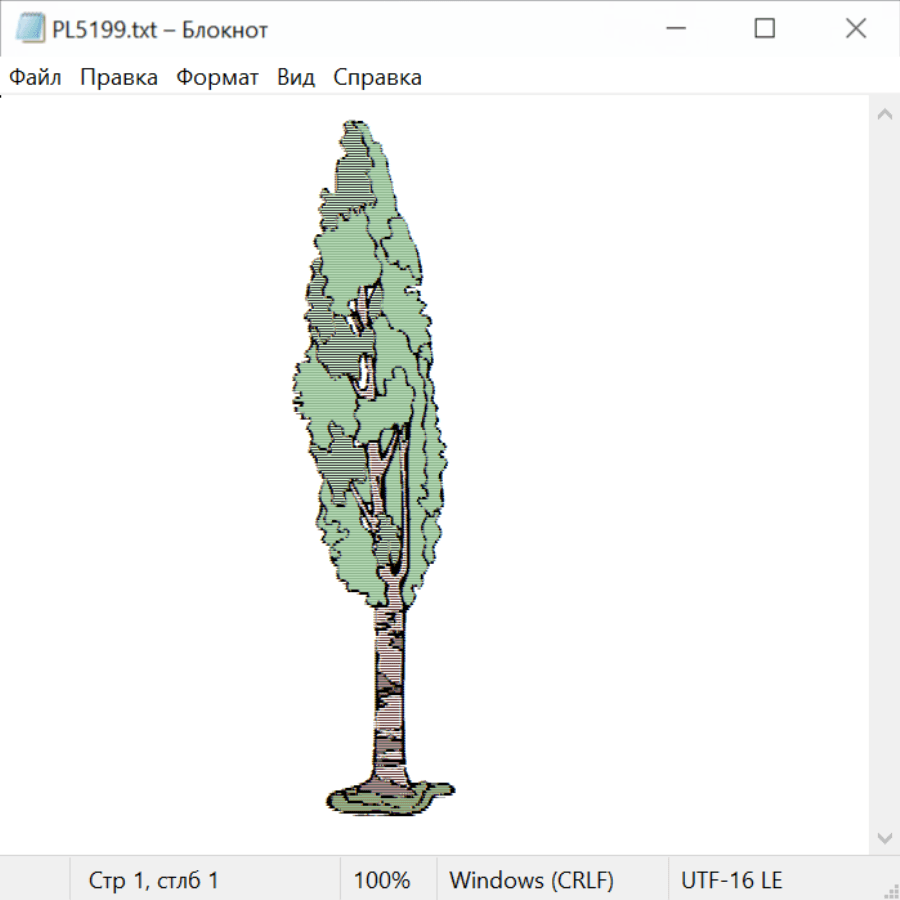Image resolution: width=900 pixels, height=900 pixels.
Task: Open the Правка menu
Action: coord(118,78)
